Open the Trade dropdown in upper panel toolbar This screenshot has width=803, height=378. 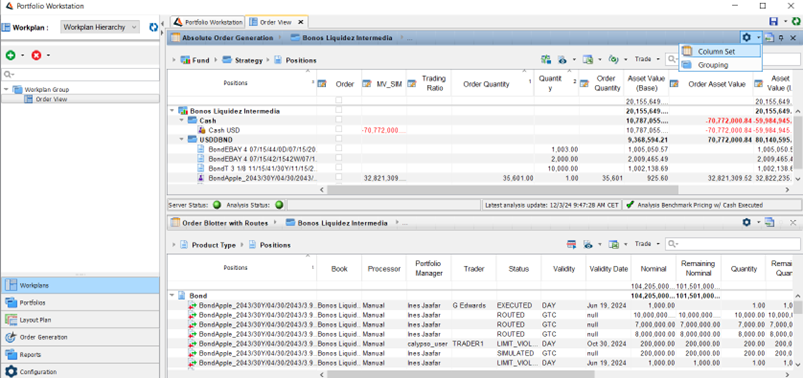pos(647,59)
